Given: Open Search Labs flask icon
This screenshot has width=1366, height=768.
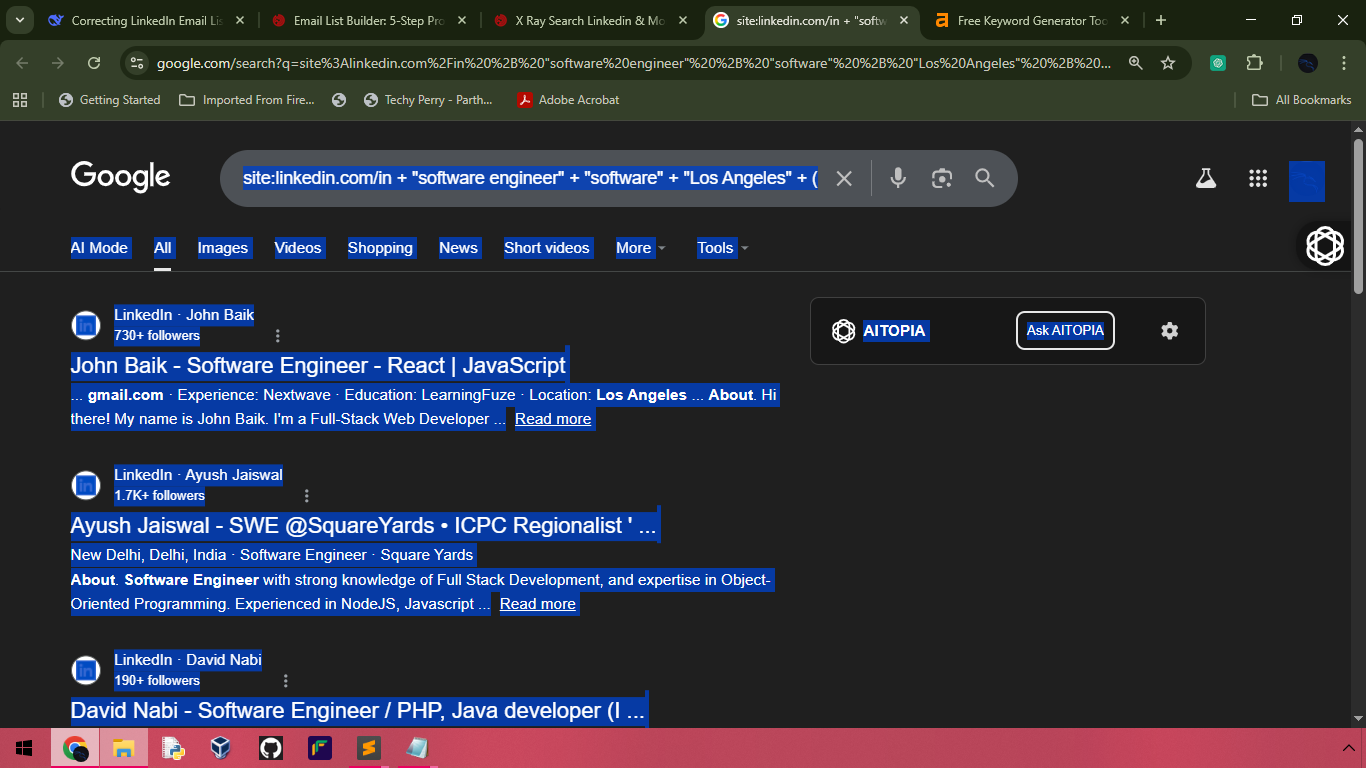Looking at the screenshot, I should tap(1206, 178).
